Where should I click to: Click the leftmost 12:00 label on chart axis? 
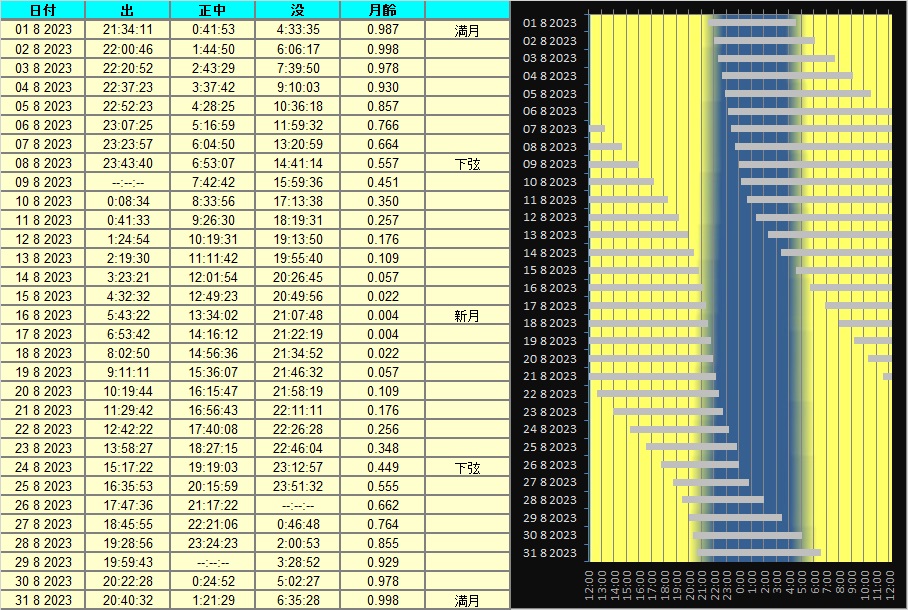(589, 585)
